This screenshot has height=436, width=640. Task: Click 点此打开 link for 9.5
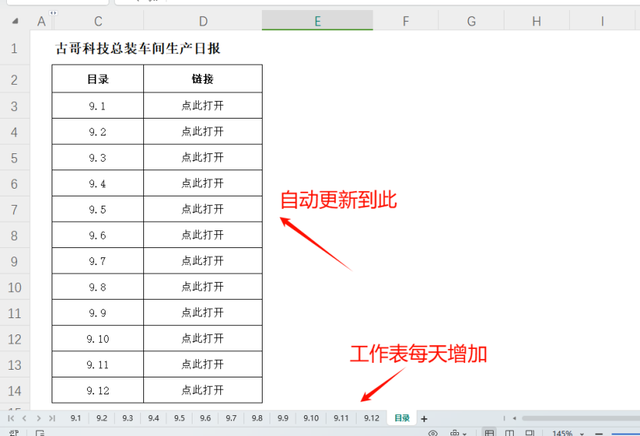[x=202, y=209]
